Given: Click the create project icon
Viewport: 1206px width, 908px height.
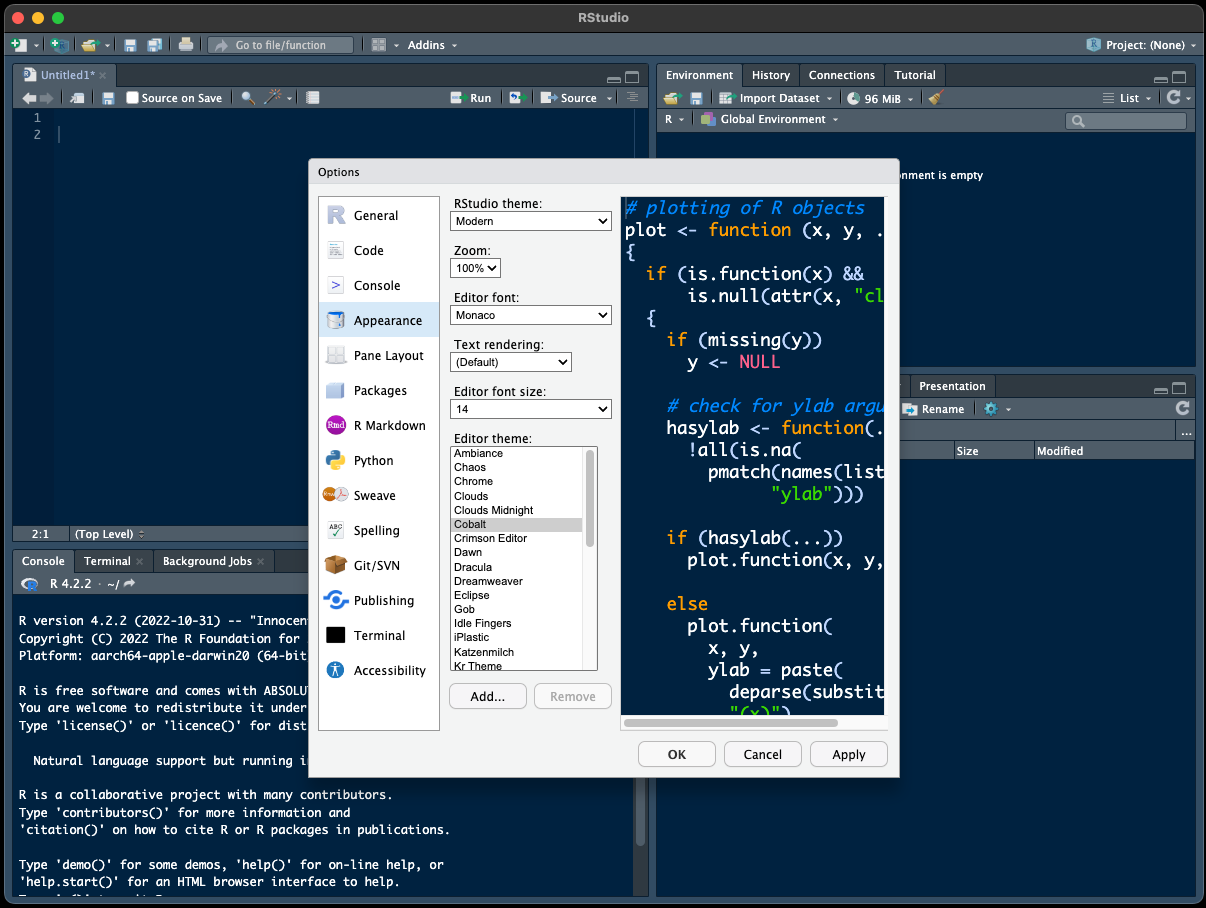Looking at the screenshot, I should click(x=59, y=45).
